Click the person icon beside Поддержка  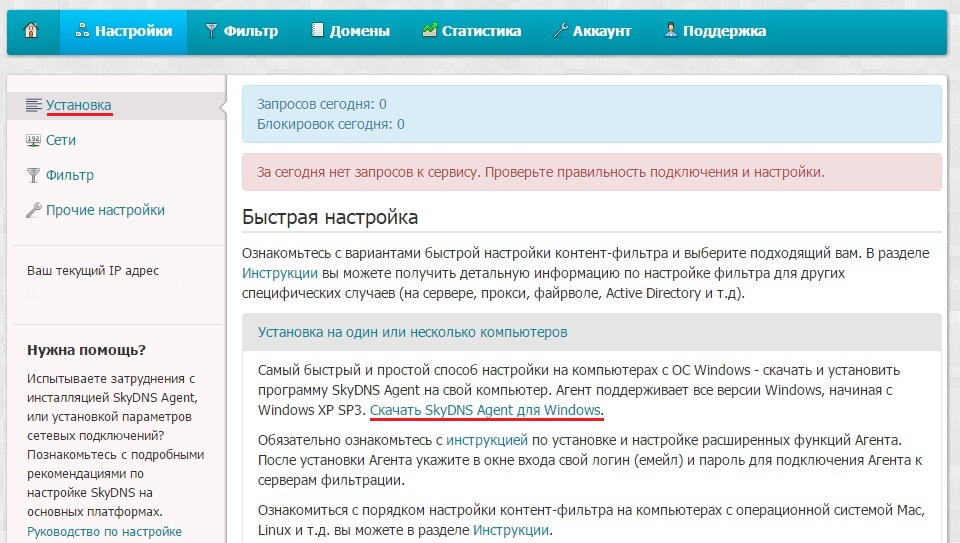tap(671, 30)
